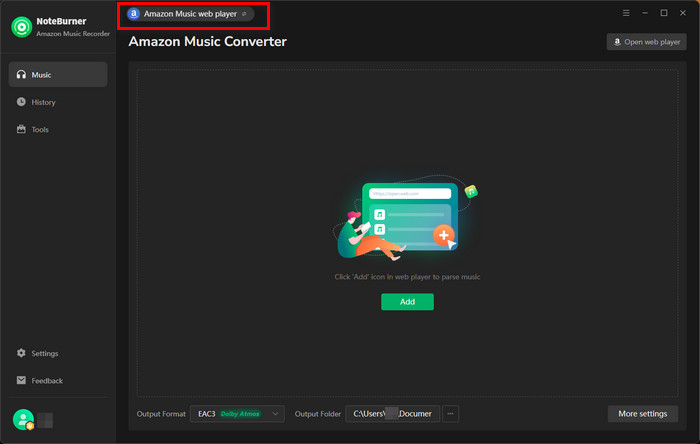Click the green Add button

tap(407, 302)
